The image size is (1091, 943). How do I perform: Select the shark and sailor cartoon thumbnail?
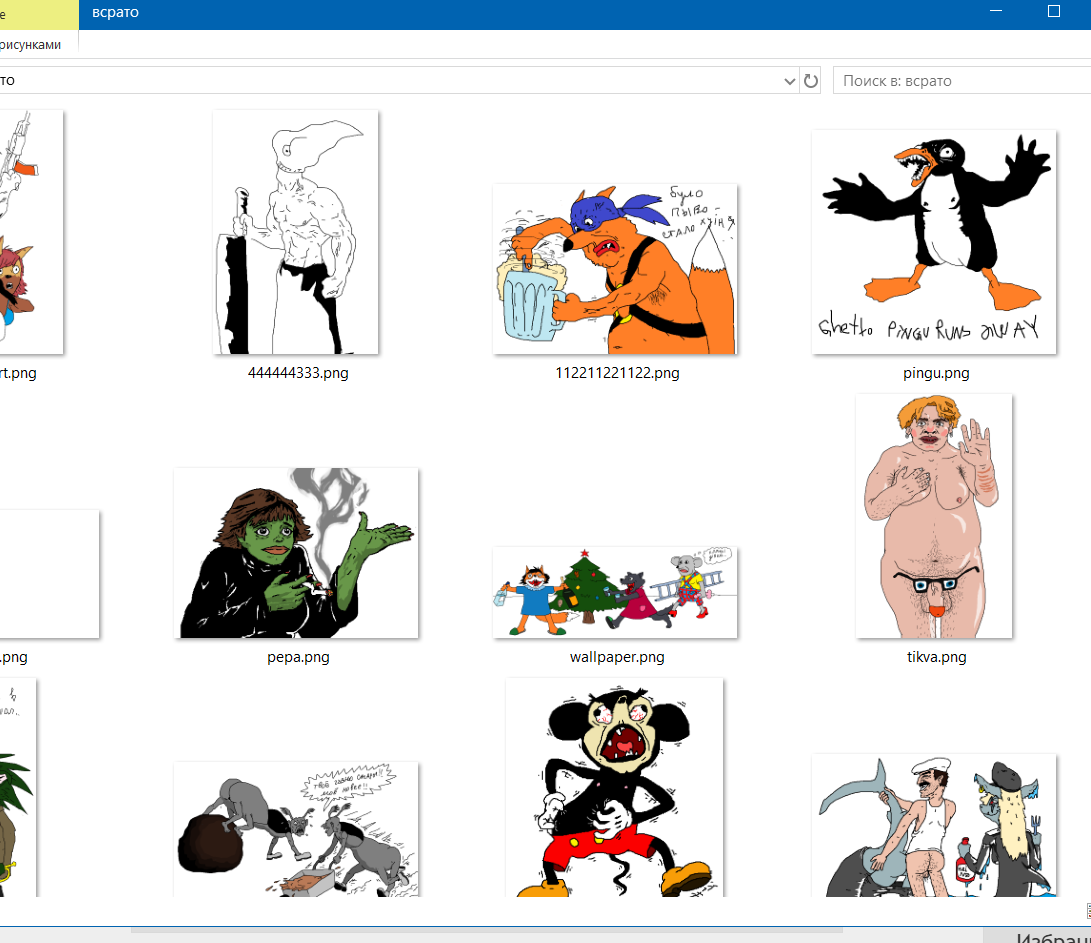pyautogui.click(x=934, y=825)
